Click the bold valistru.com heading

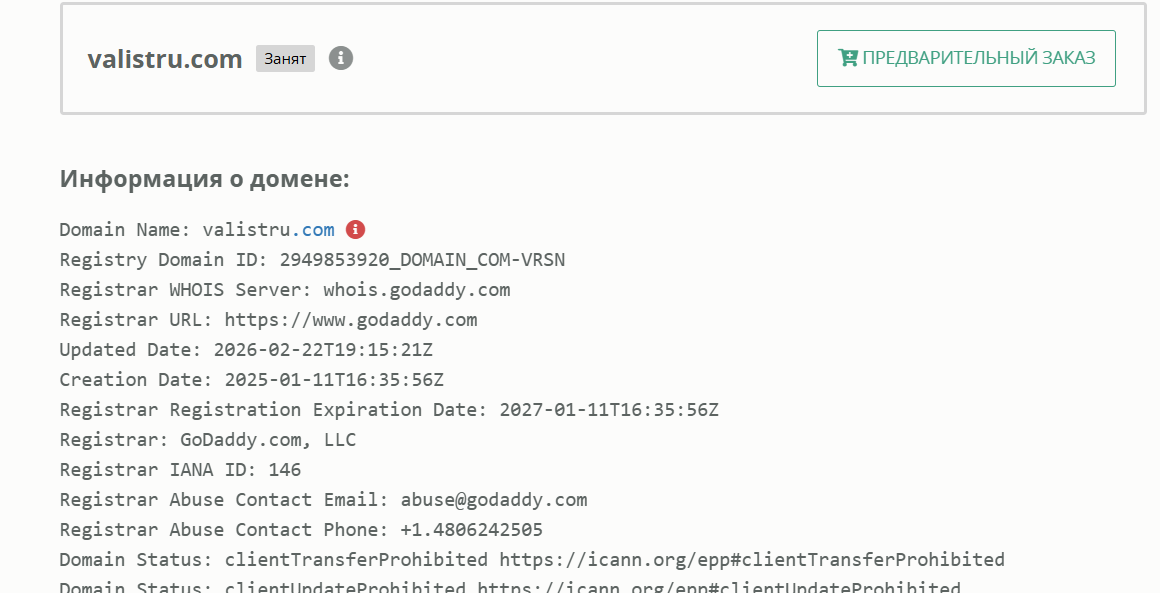[165, 59]
